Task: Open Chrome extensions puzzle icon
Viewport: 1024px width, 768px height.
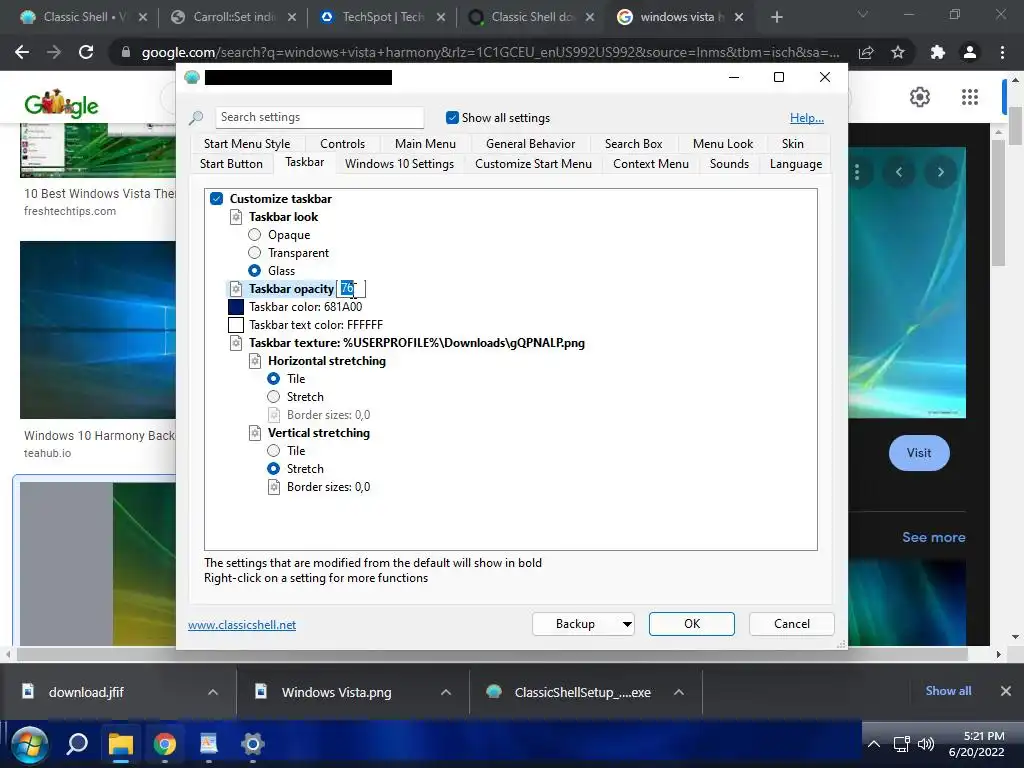Action: pos(938,52)
